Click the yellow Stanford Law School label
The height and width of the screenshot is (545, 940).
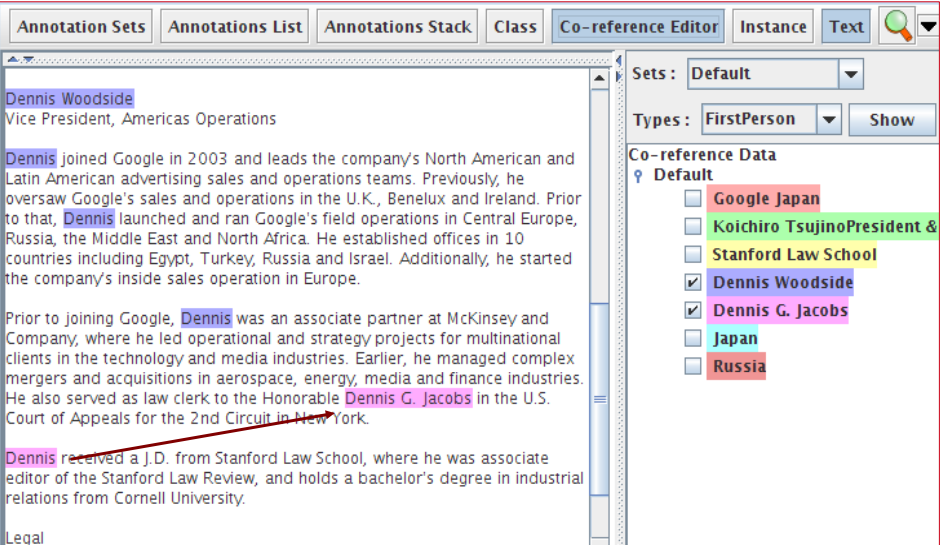click(794, 255)
